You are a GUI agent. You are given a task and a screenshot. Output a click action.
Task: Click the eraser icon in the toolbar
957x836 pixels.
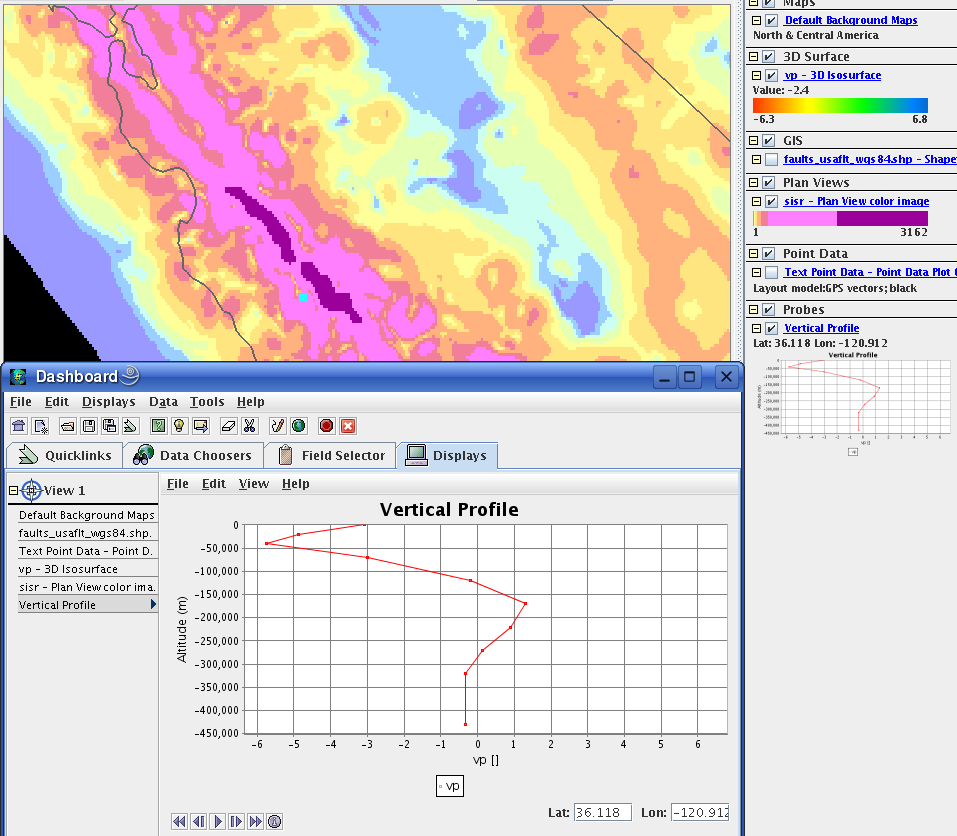(229, 426)
